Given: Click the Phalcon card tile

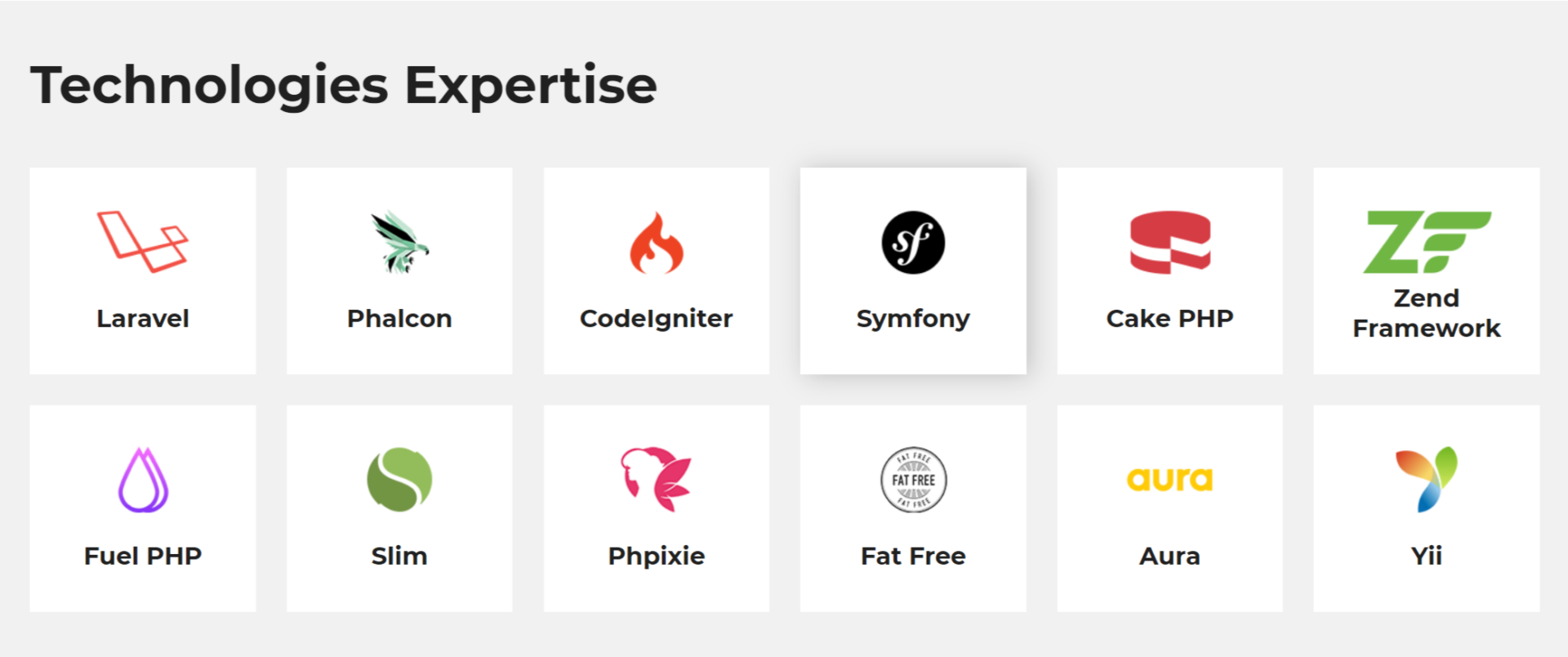Looking at the screenshot, I should [x=399, y=271].
